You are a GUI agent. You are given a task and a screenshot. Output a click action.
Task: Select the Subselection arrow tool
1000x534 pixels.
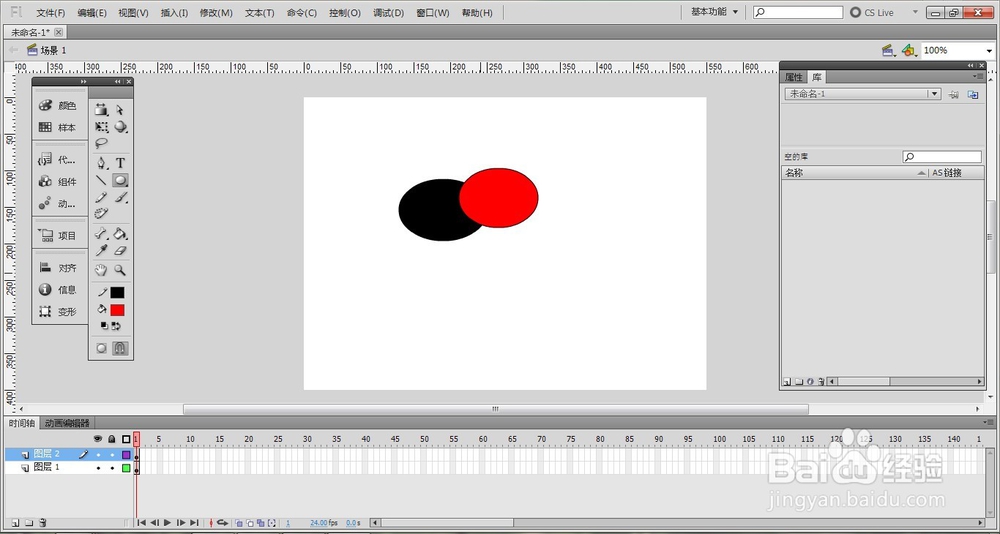[x=120, y=110]
